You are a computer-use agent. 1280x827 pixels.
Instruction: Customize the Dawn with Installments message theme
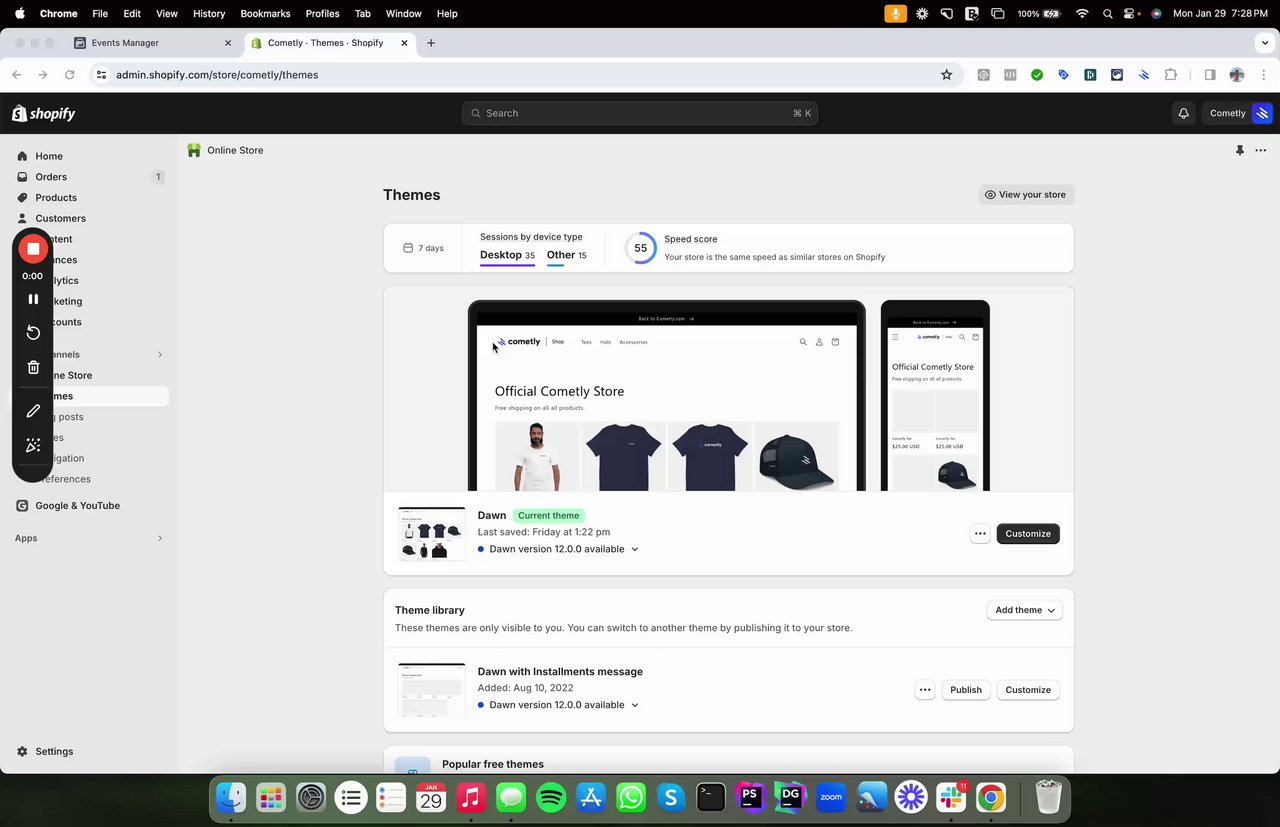click(x=1028, y=690)
